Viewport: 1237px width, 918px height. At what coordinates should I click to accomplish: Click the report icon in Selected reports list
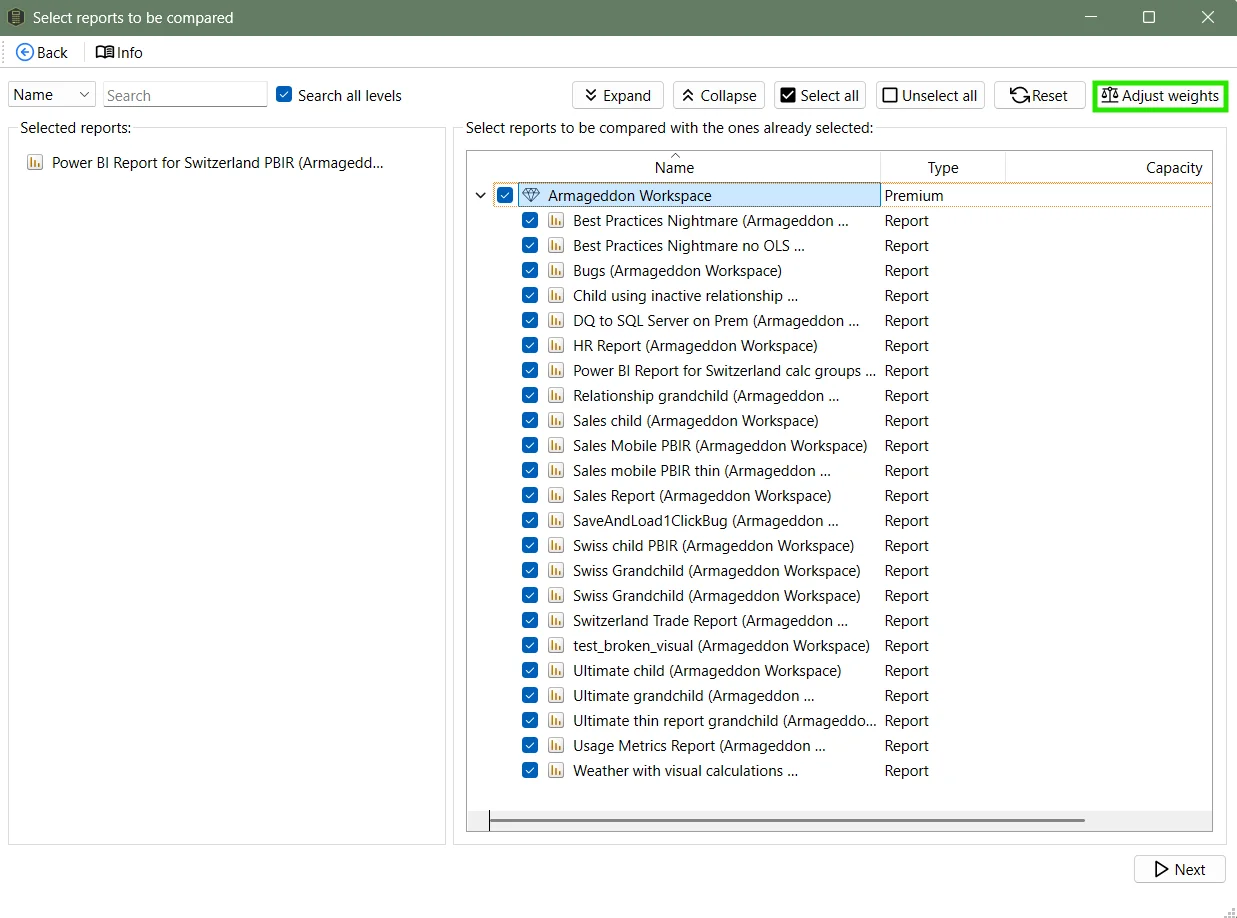point(35,162)
